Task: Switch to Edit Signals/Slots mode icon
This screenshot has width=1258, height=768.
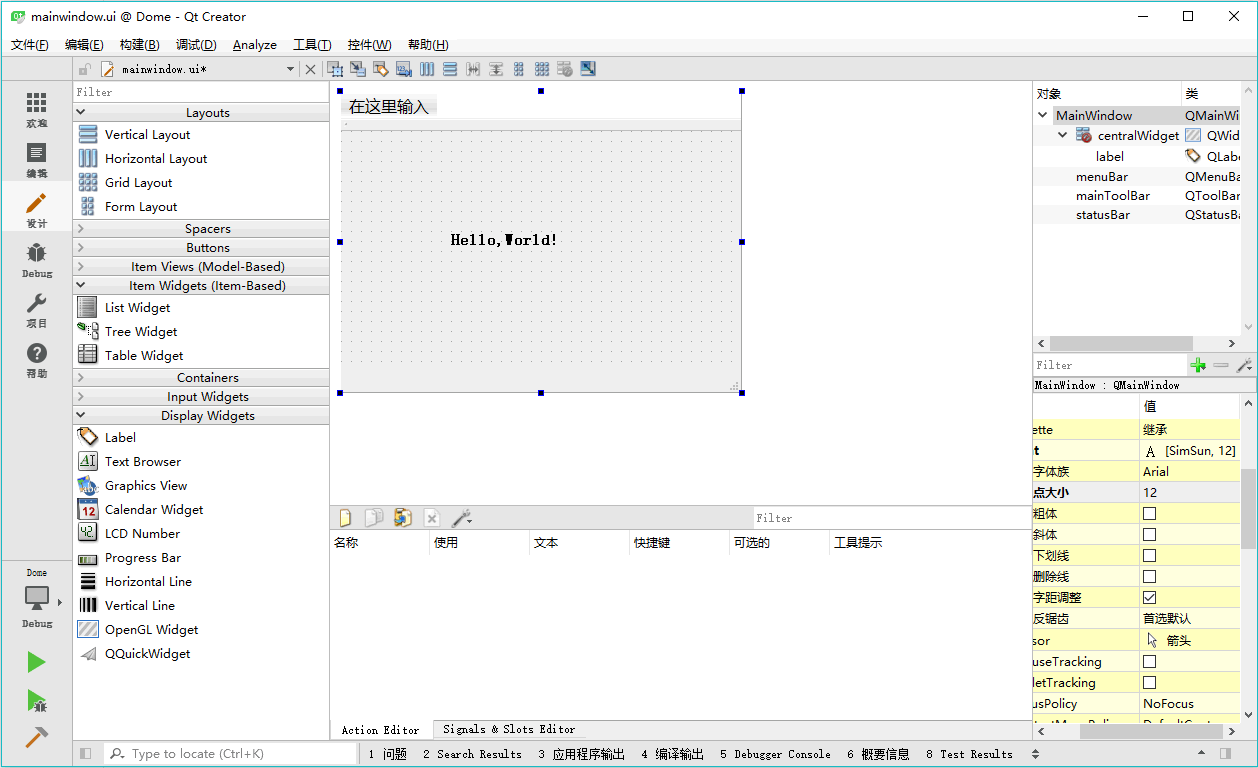Action: click(358, 69)
